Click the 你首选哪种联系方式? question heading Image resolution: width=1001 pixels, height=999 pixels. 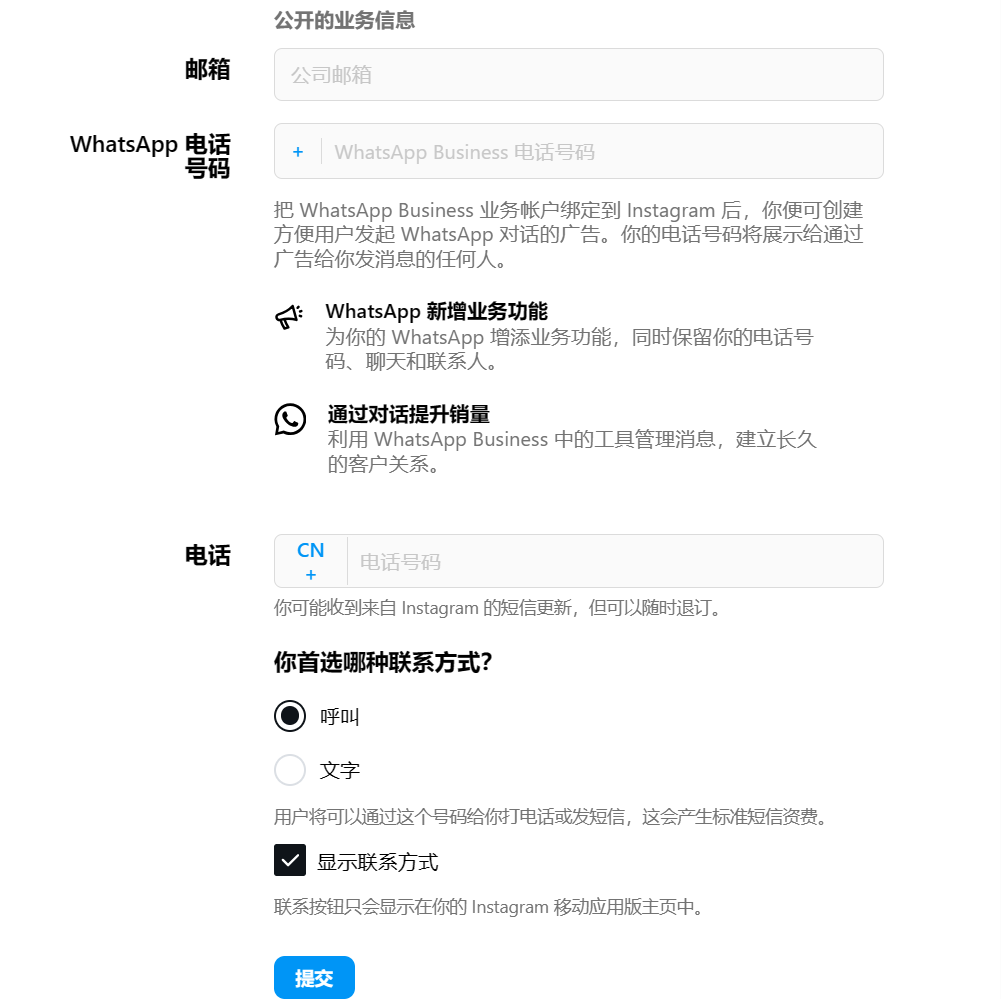pos(383,663)
